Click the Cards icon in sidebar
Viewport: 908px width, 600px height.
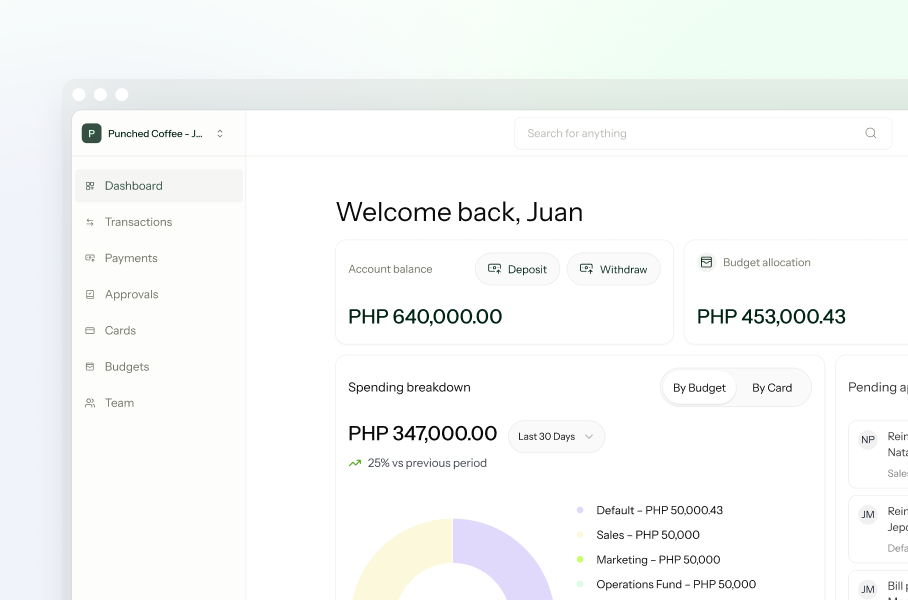(x=90, y=331)
